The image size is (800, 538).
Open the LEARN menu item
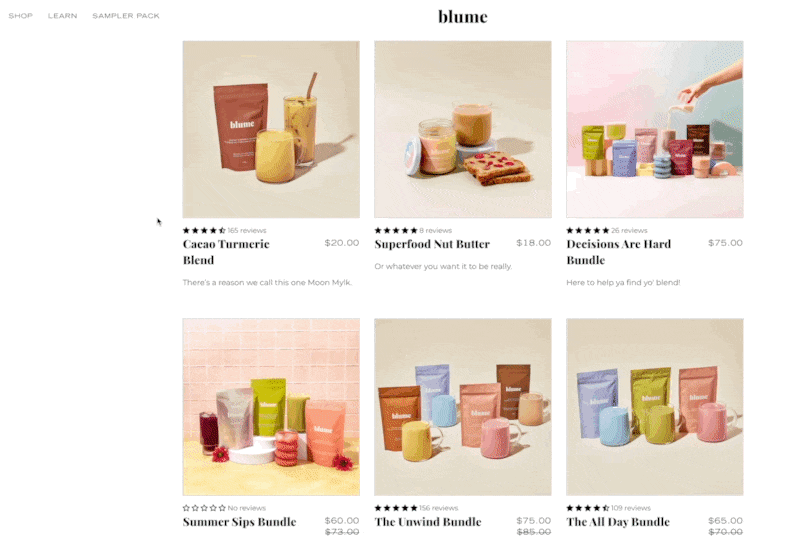tap(63, 16)
